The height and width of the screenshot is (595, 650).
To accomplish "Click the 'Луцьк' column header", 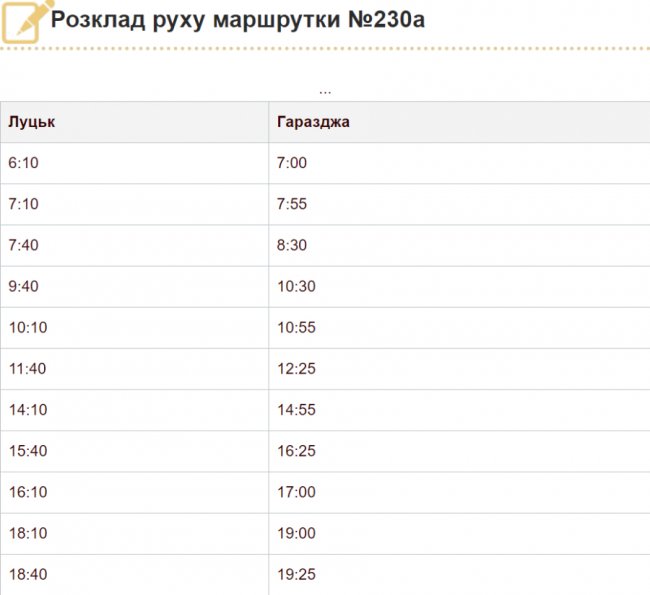I will click(31, 122).
